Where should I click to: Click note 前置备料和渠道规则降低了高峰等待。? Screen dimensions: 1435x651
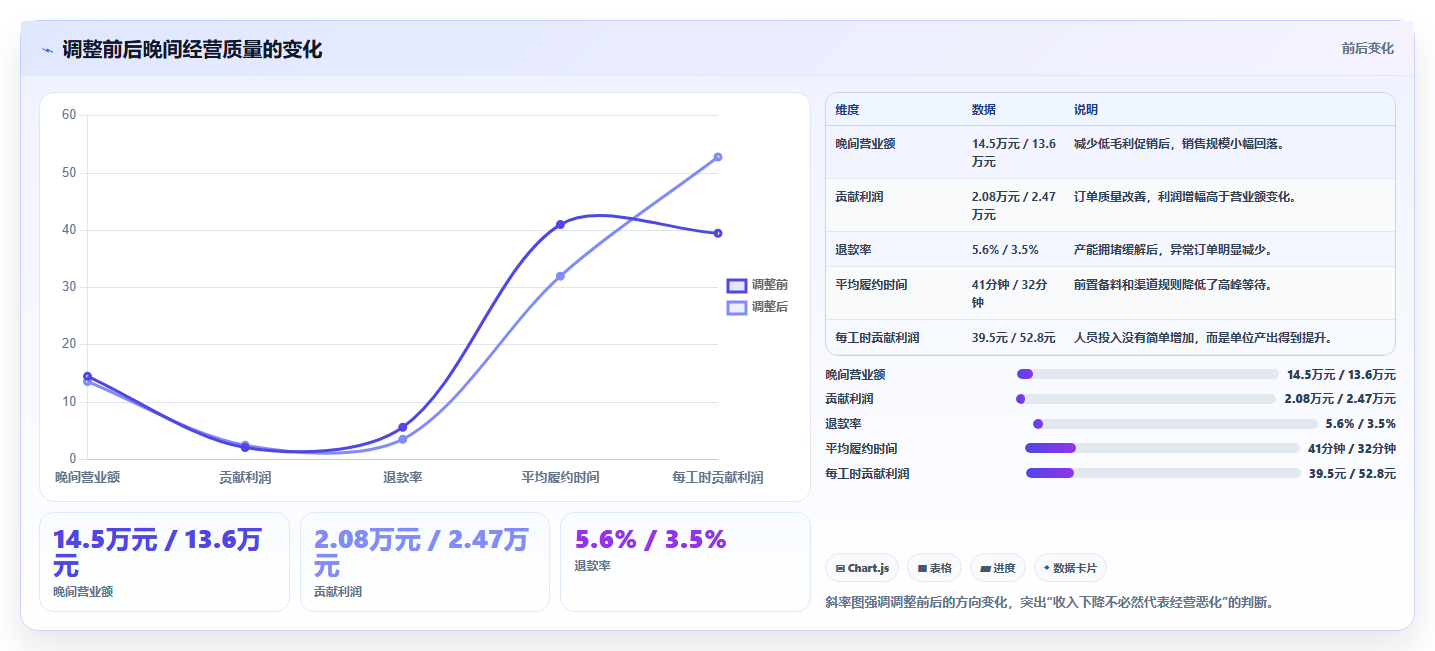(x=1173, y=285)
